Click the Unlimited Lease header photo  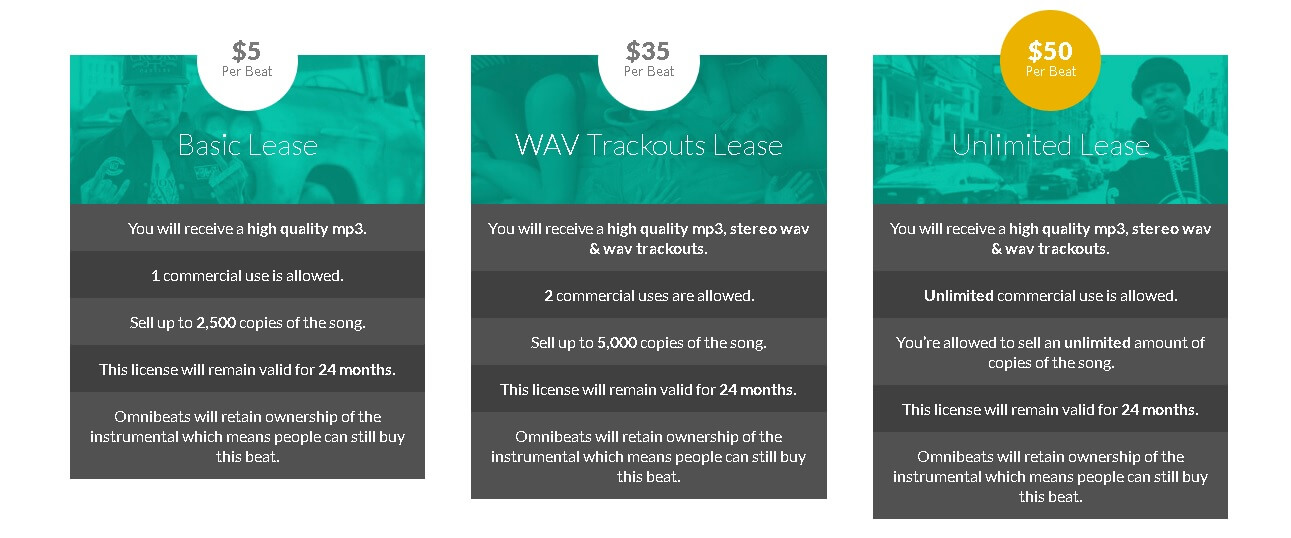1050,130
